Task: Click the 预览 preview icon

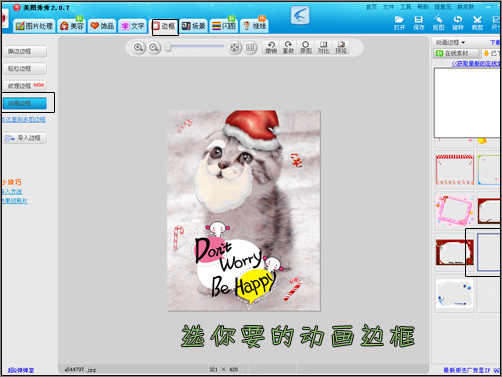Action: click(341, 47)
